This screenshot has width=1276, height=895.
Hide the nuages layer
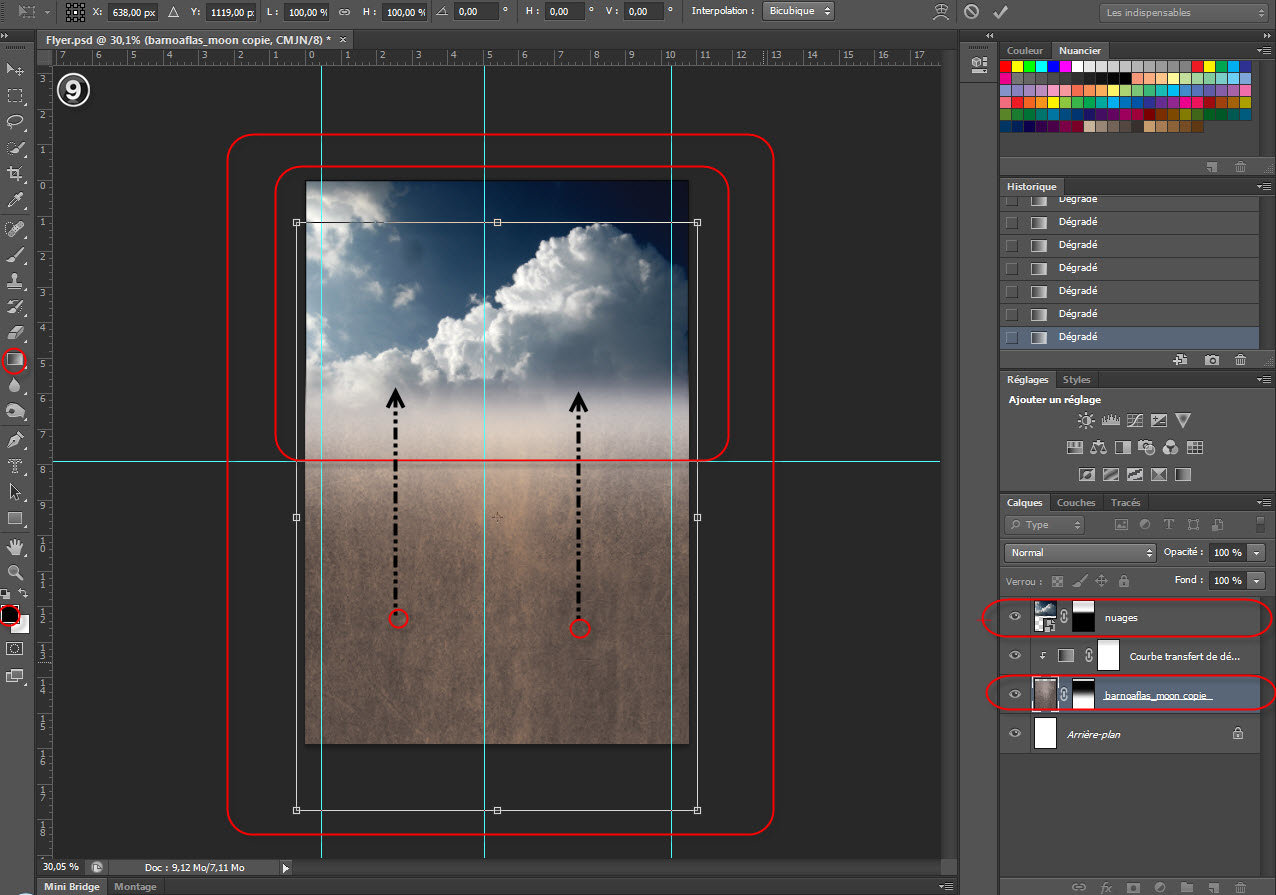coord(1015,617)
